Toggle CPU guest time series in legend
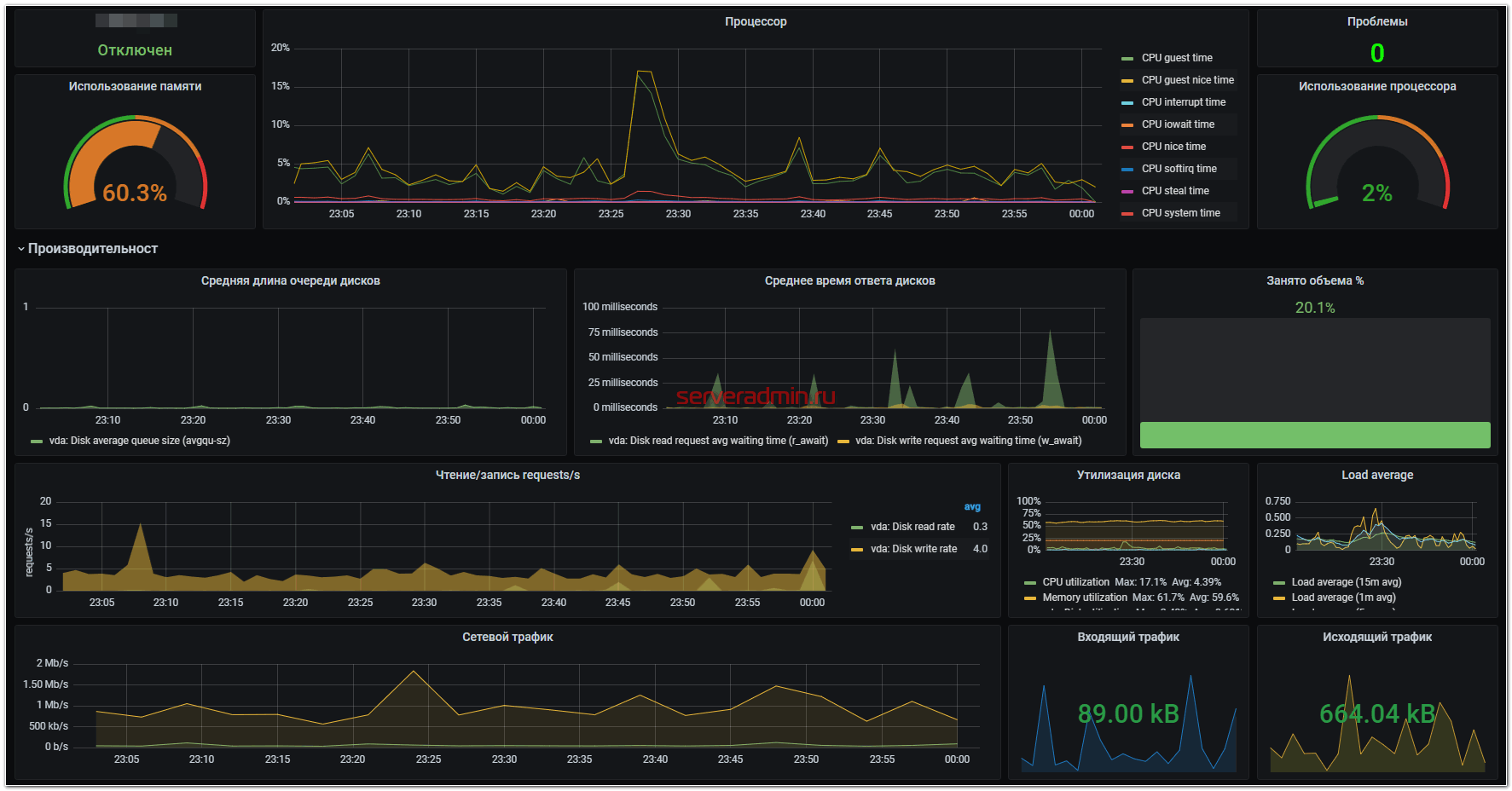The image size is (1512, 791). 1176,58
